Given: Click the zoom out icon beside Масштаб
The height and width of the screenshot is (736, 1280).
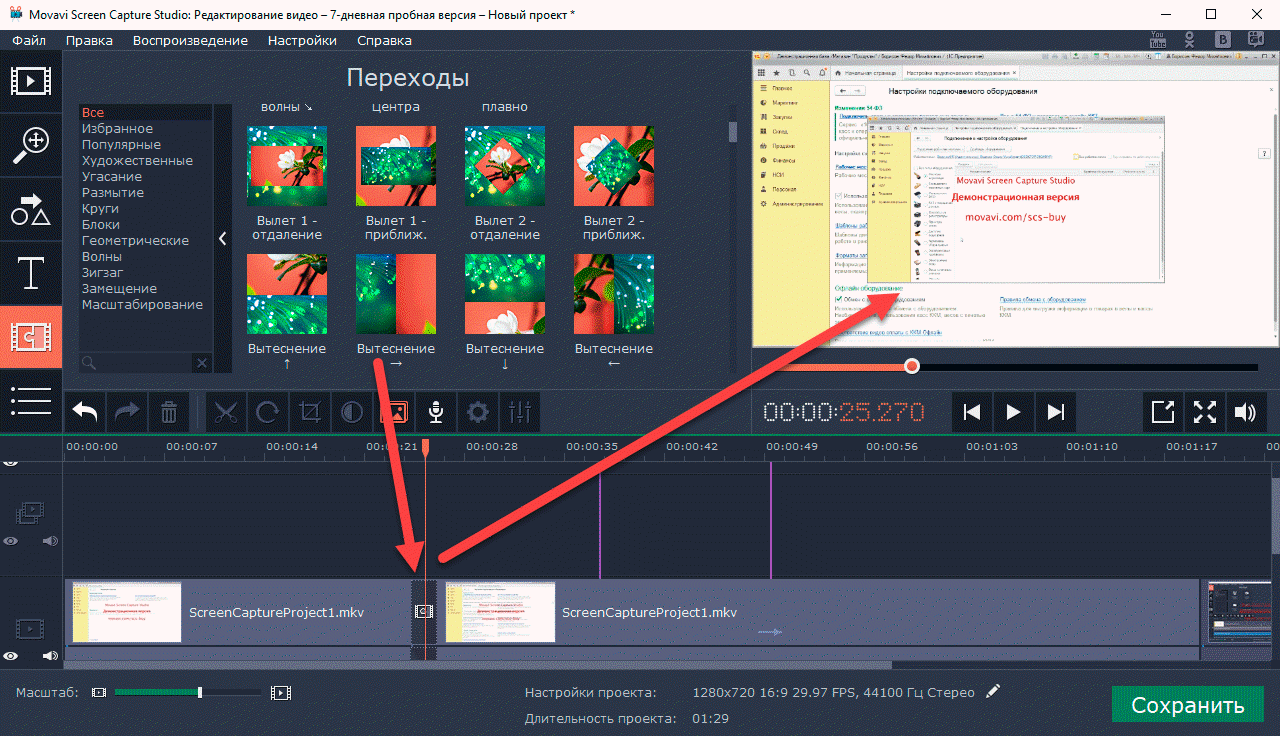Looking at the screenshot, I should tap(99, 692).
